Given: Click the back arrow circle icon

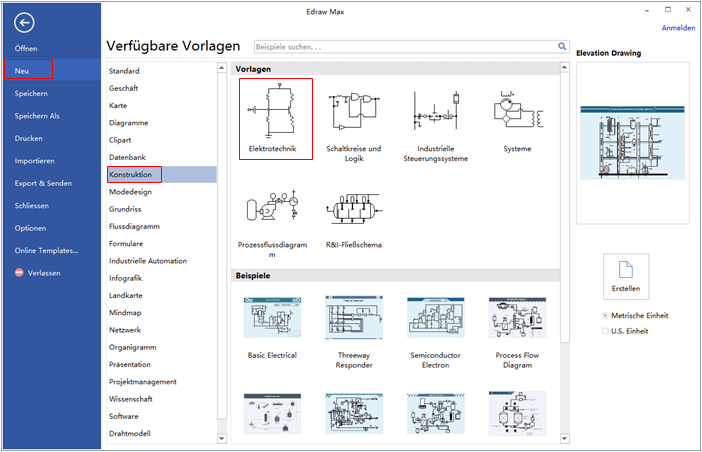Looking at the screenshot, I should pos(24,22).
